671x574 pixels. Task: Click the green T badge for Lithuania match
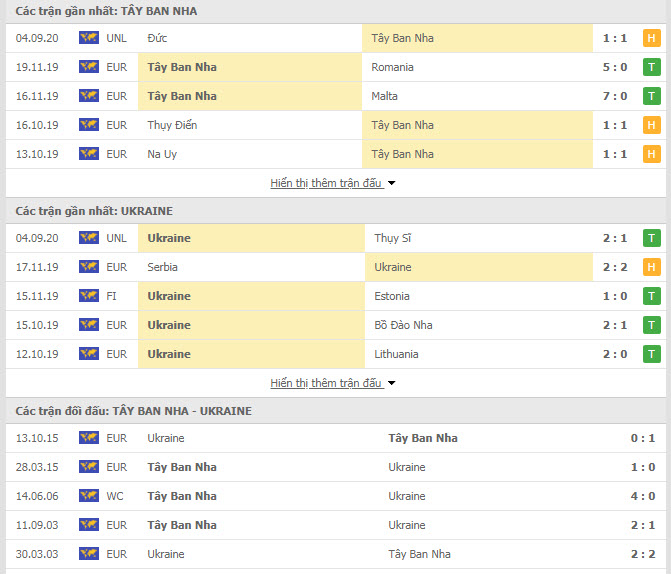[651, 354]
